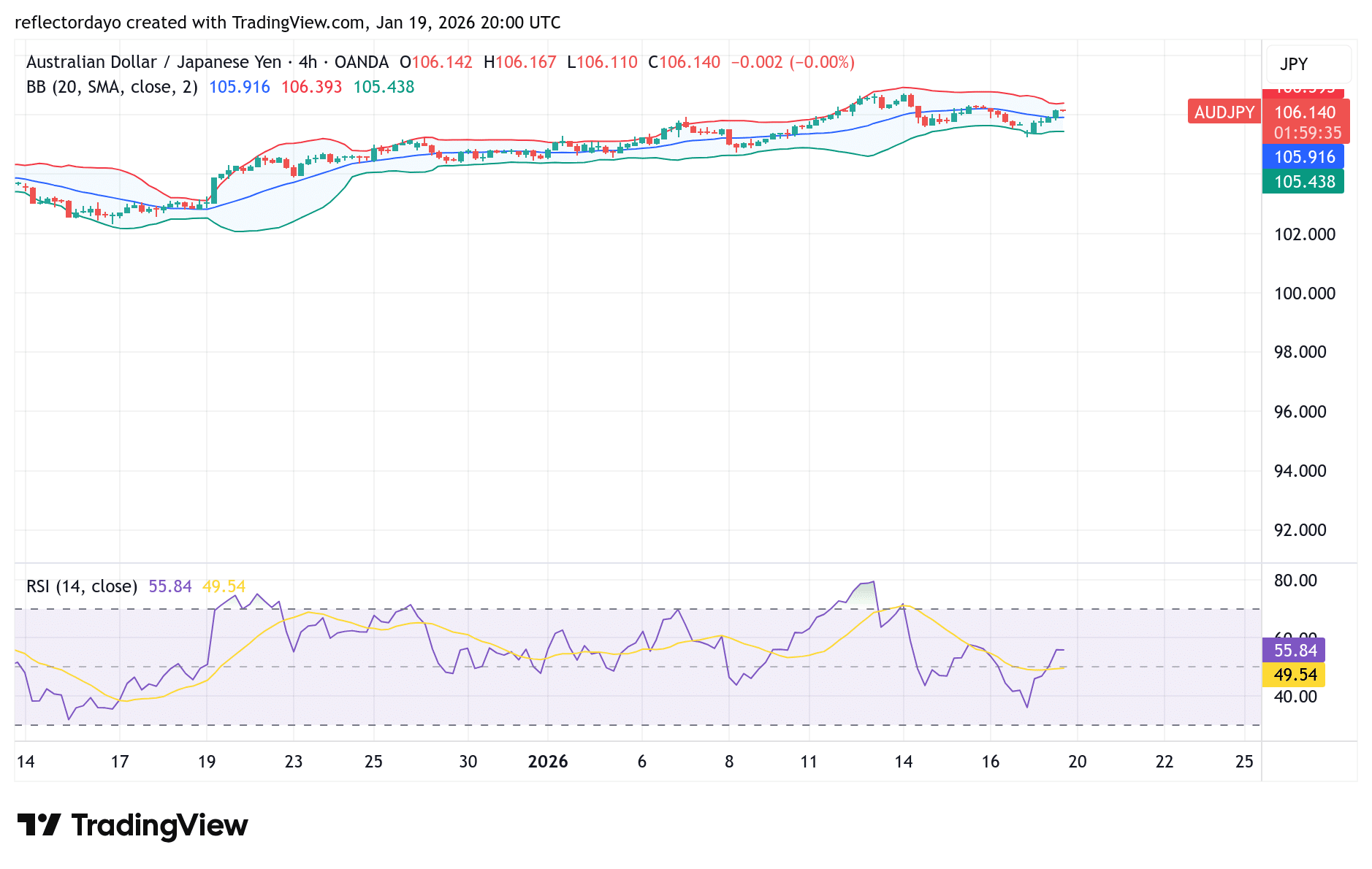
Task: Select the BB (20, SMA, close, 2) indicator
Action: click(x=111, y=86)
